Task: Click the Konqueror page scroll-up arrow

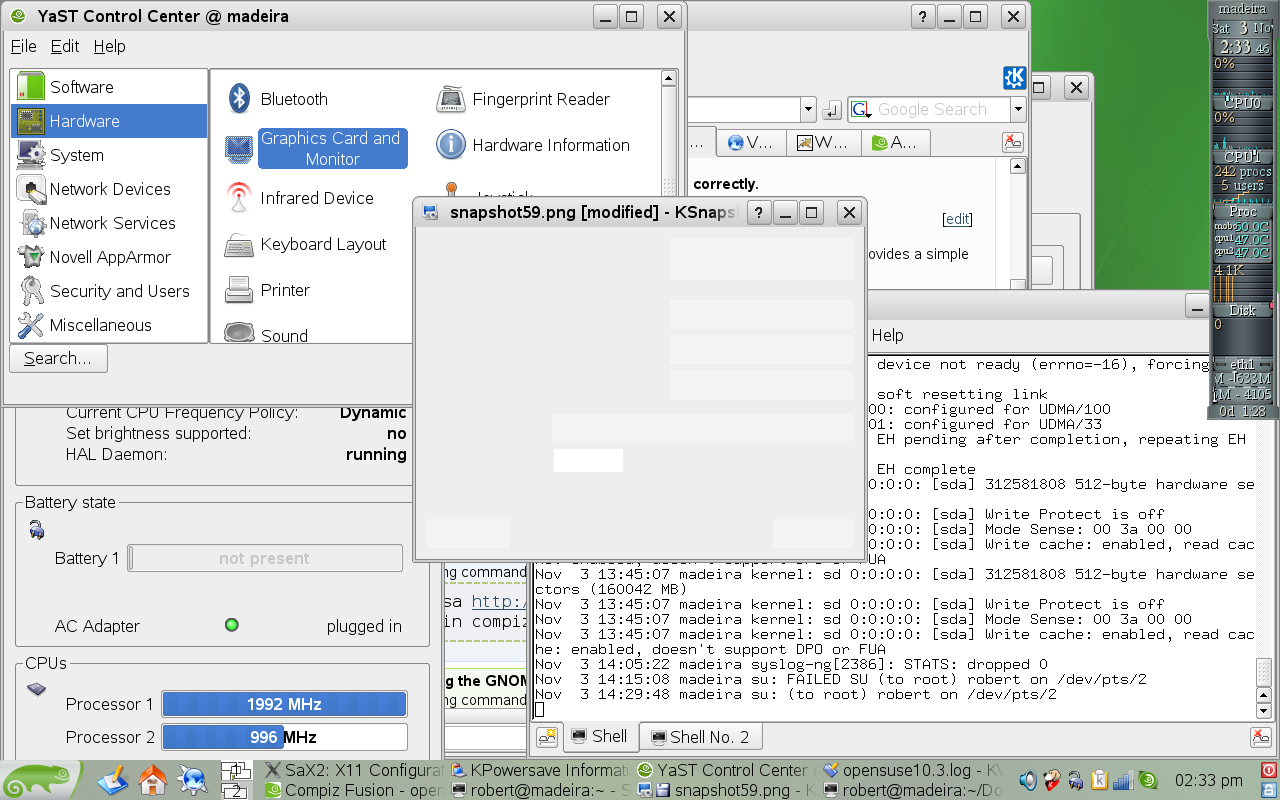Action: pos(1018,167)
